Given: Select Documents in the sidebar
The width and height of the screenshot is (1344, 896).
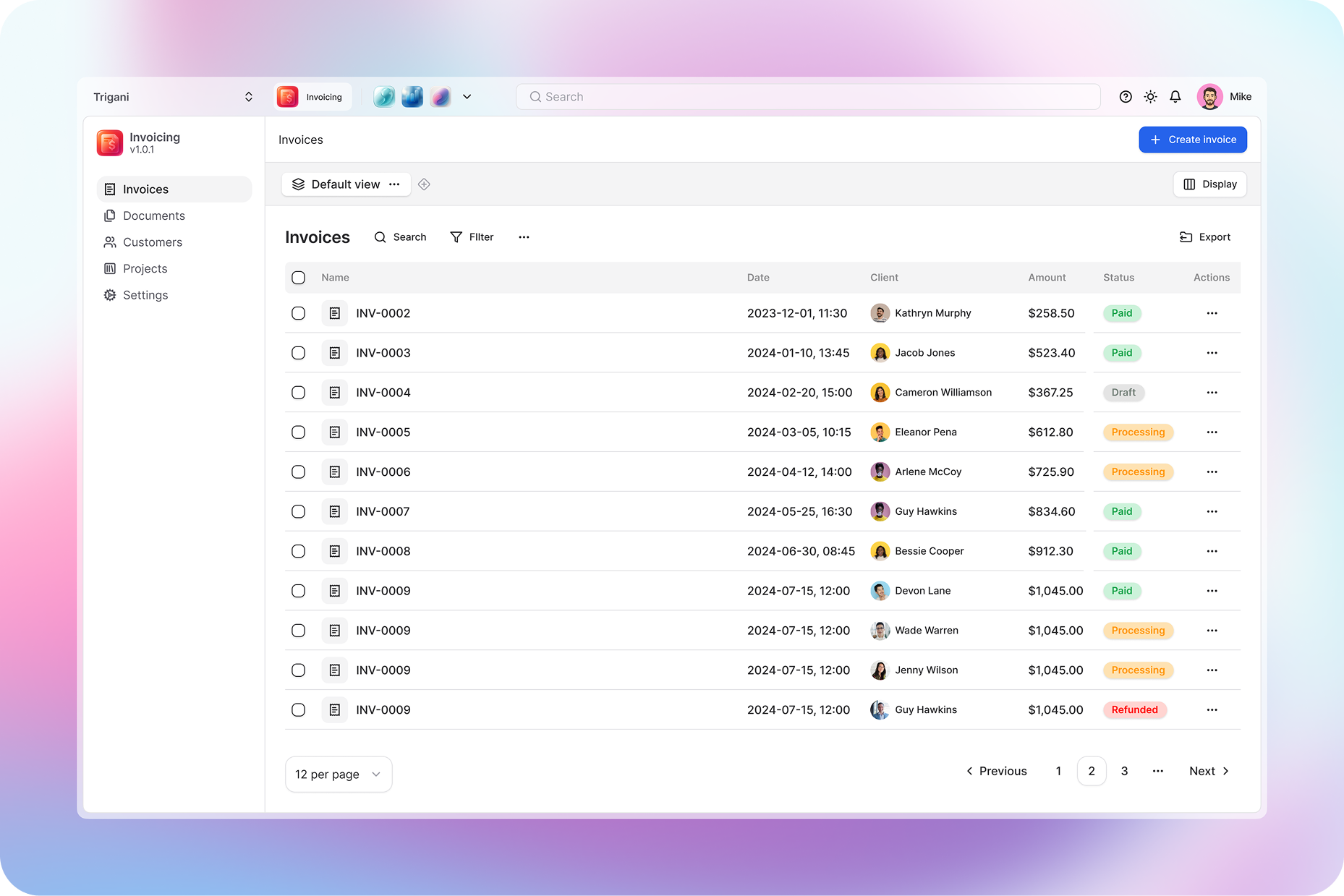Looking at the screenshot, I should 153,216.
